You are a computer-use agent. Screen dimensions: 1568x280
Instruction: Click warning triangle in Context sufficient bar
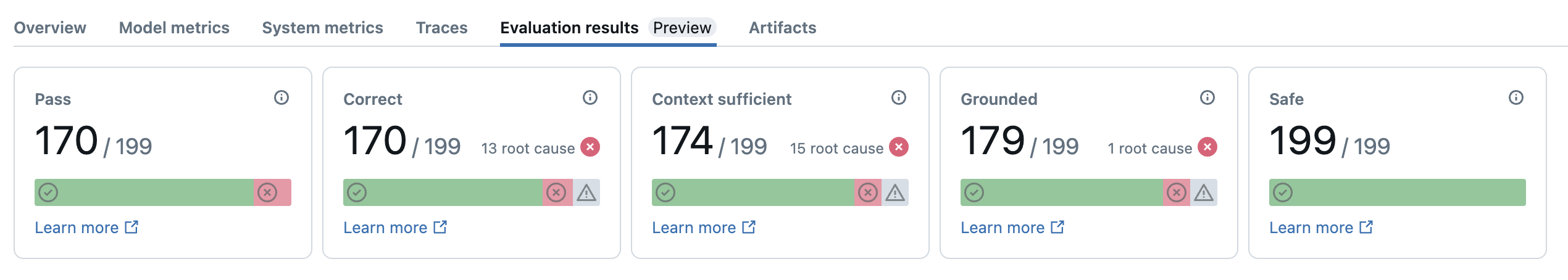(x=895, y=193)
